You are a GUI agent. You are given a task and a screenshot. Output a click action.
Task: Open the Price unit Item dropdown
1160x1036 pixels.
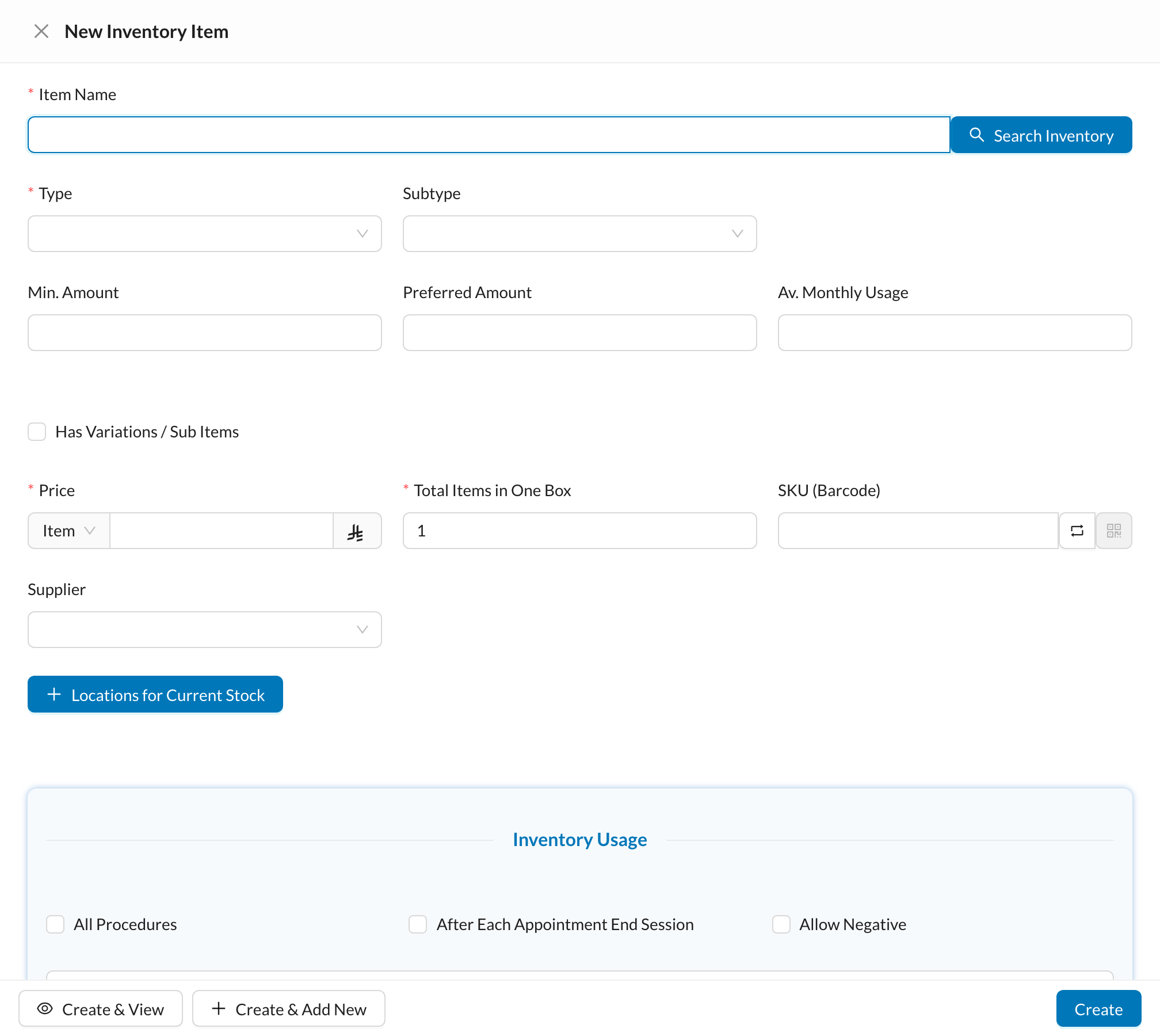click(x=69, y=531)
